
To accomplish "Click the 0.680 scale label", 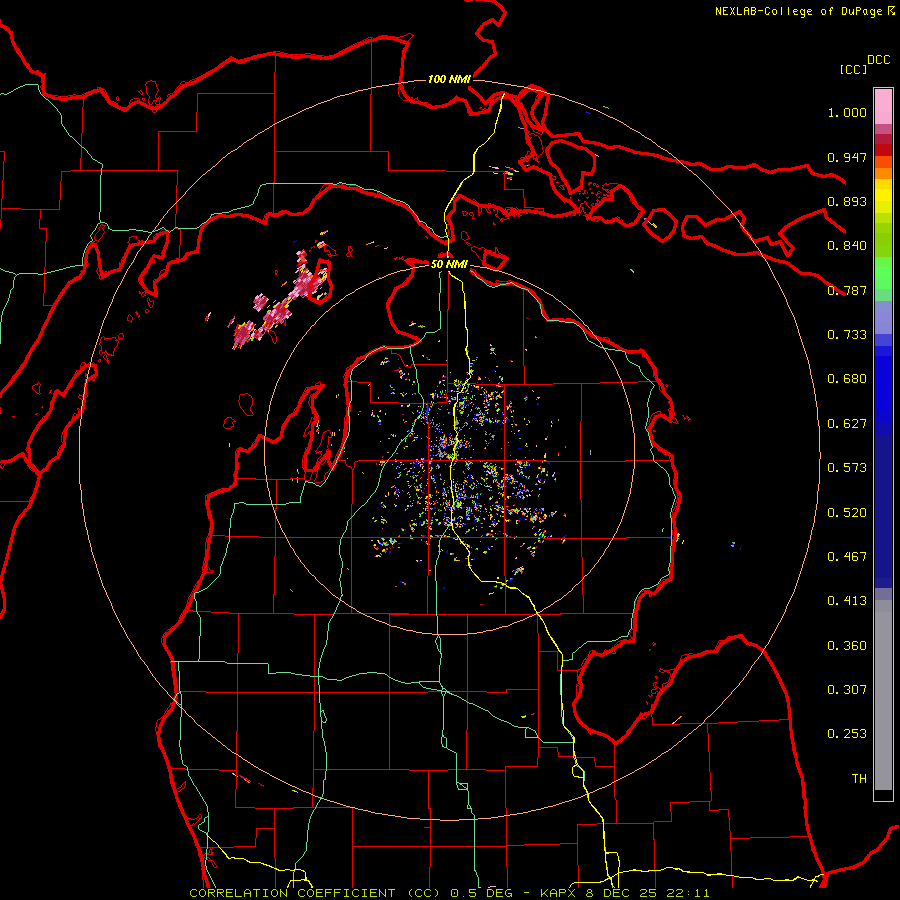I will pos(847,379).
